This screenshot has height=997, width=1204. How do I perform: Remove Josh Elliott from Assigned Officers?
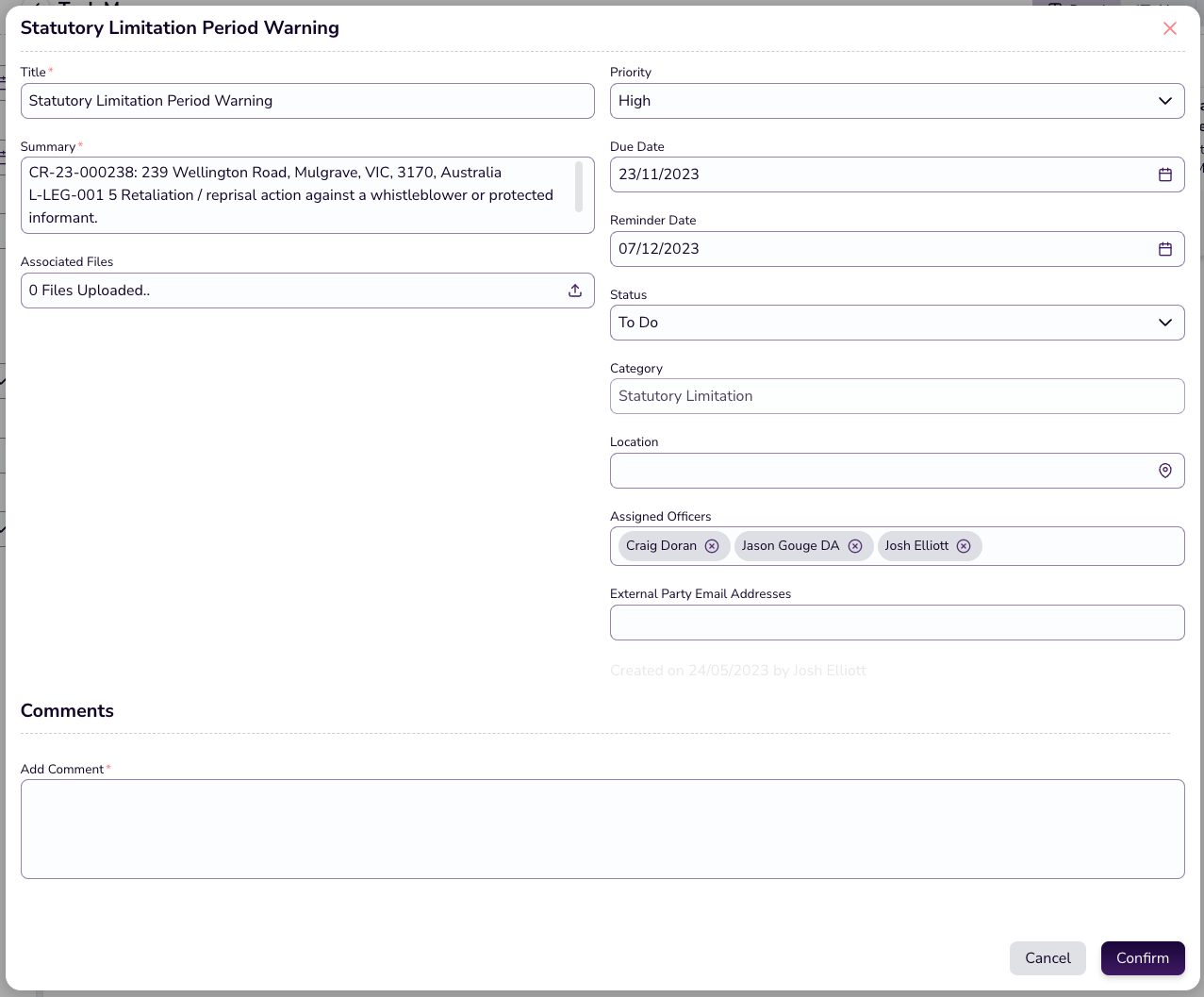pyautogui.click(x=963, y=546)
